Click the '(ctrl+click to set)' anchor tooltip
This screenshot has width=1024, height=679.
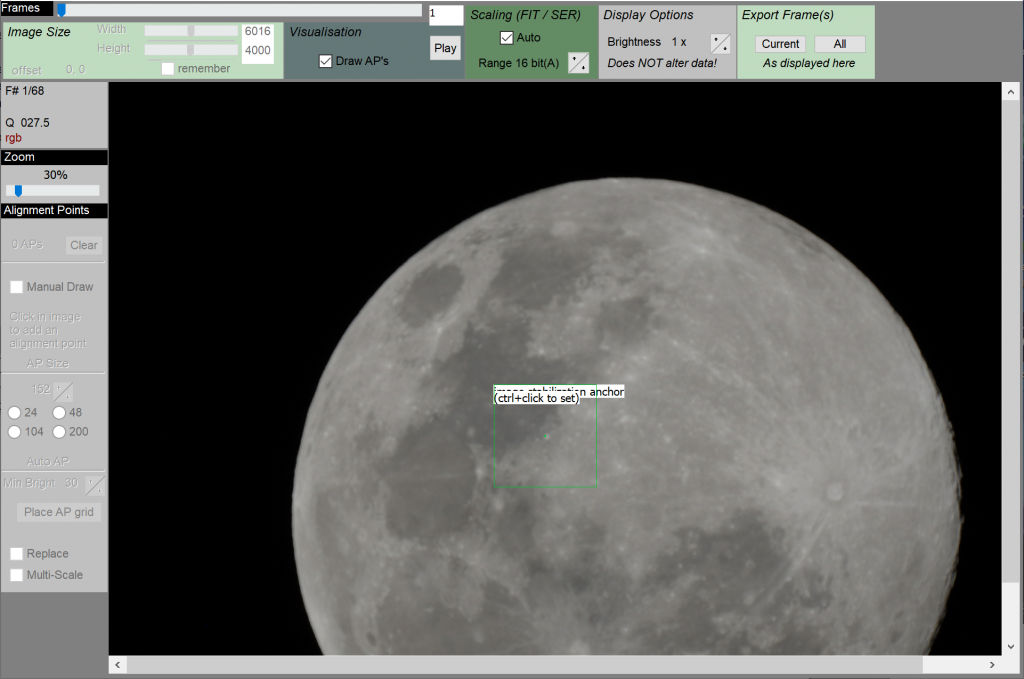click(537, 398)
